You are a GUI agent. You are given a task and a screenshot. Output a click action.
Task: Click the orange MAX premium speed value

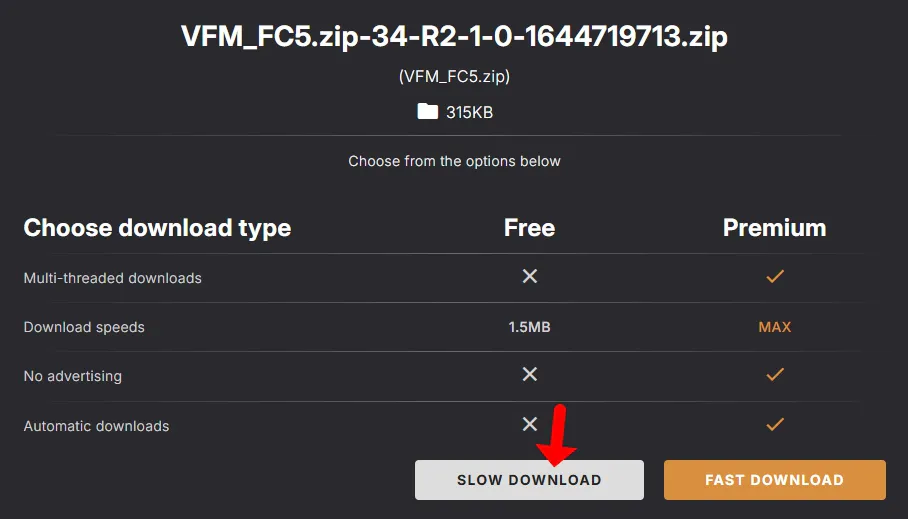774,327
